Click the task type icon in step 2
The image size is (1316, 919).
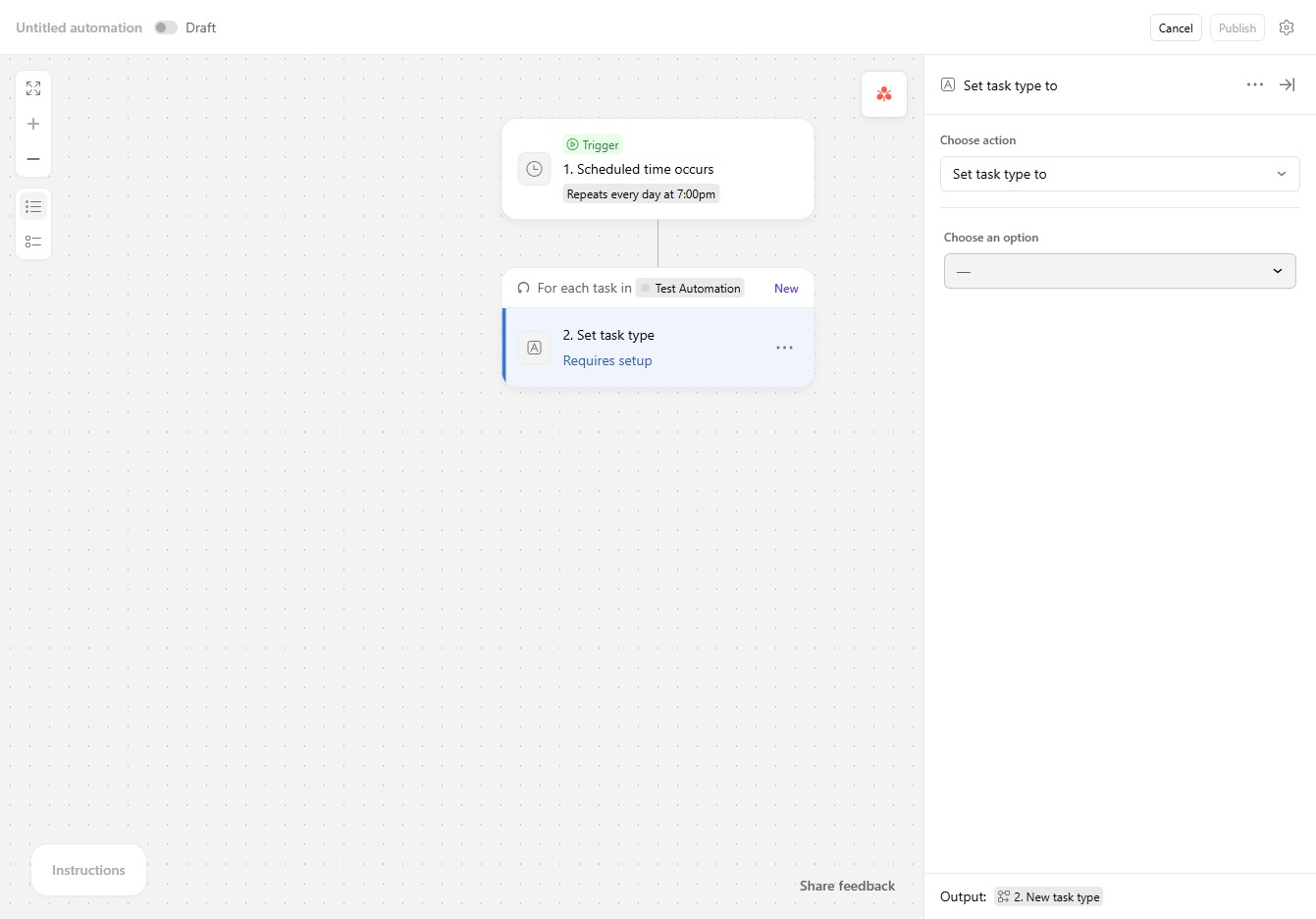pyautogui.click(x=534, y=348)
